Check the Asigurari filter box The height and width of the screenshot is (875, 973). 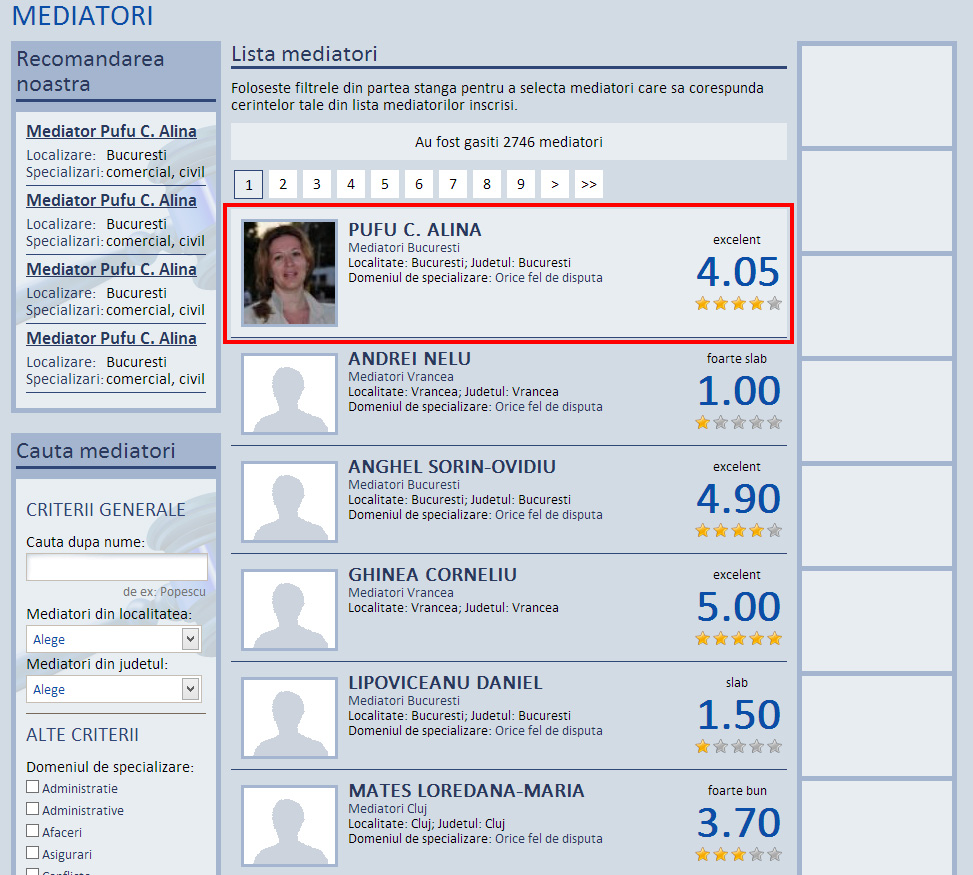click(33, 853)
